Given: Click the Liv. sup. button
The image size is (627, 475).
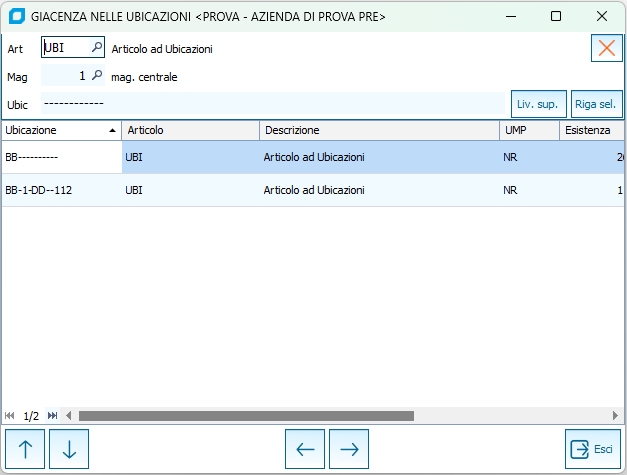Looking at the screenshot, I should coord(539,104).
